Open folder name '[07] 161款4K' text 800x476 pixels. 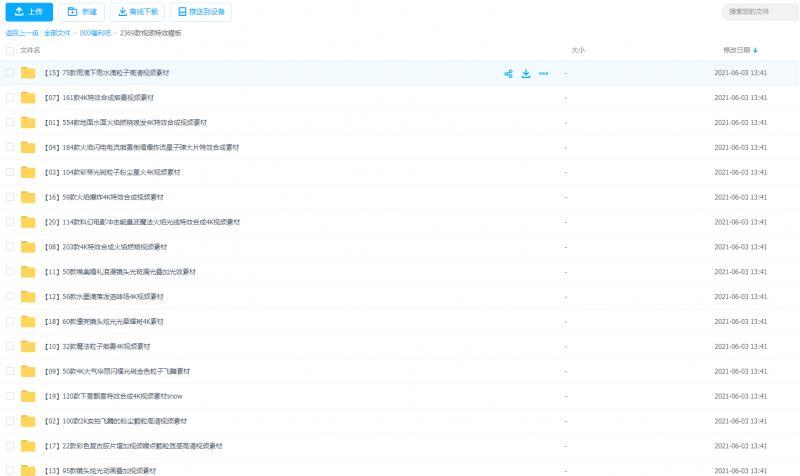pyautogui.click(x=99, y=97)
